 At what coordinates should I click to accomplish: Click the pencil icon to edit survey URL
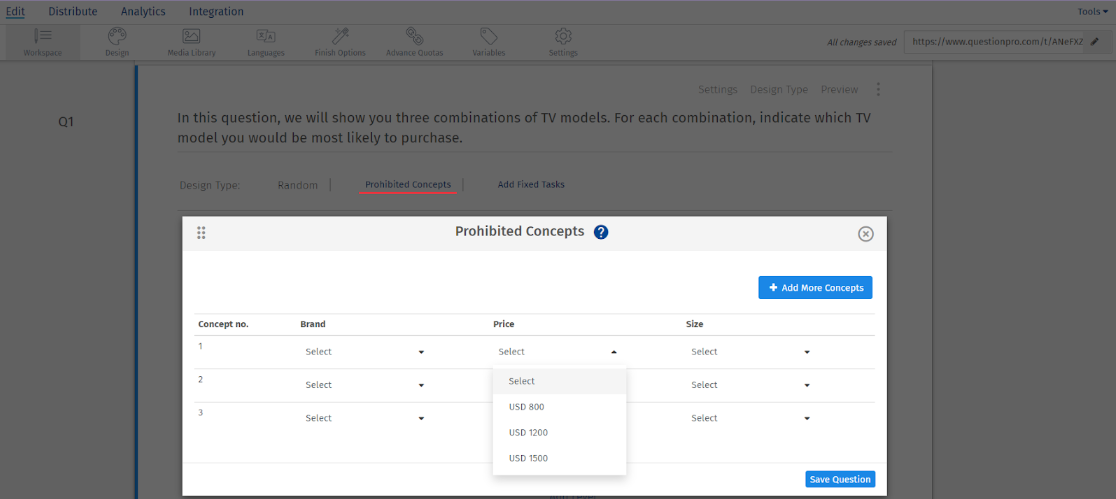click(x=1095, y=42)
